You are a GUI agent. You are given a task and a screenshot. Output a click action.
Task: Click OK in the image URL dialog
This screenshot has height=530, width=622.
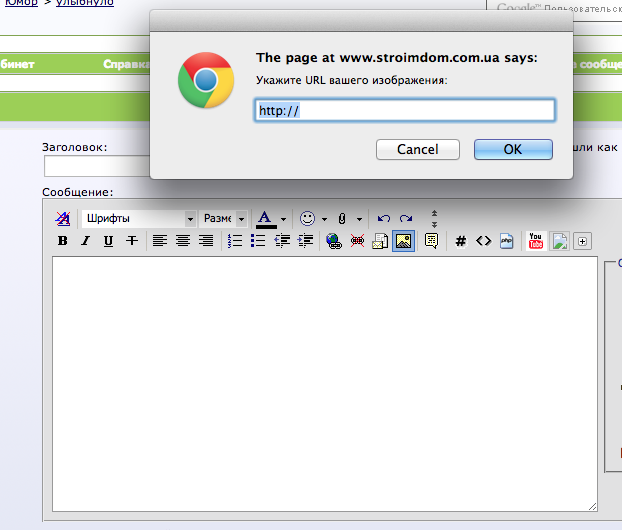513,150
